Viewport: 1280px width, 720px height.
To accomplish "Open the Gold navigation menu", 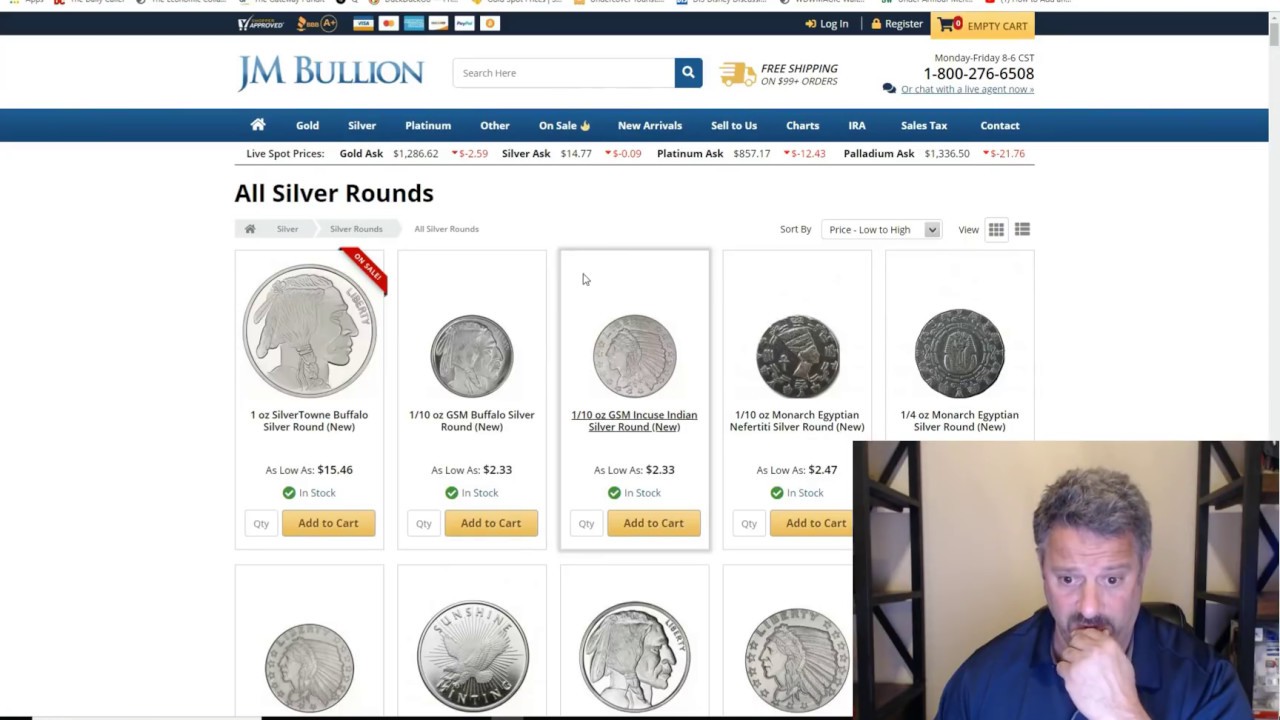I will coord(307,125).
